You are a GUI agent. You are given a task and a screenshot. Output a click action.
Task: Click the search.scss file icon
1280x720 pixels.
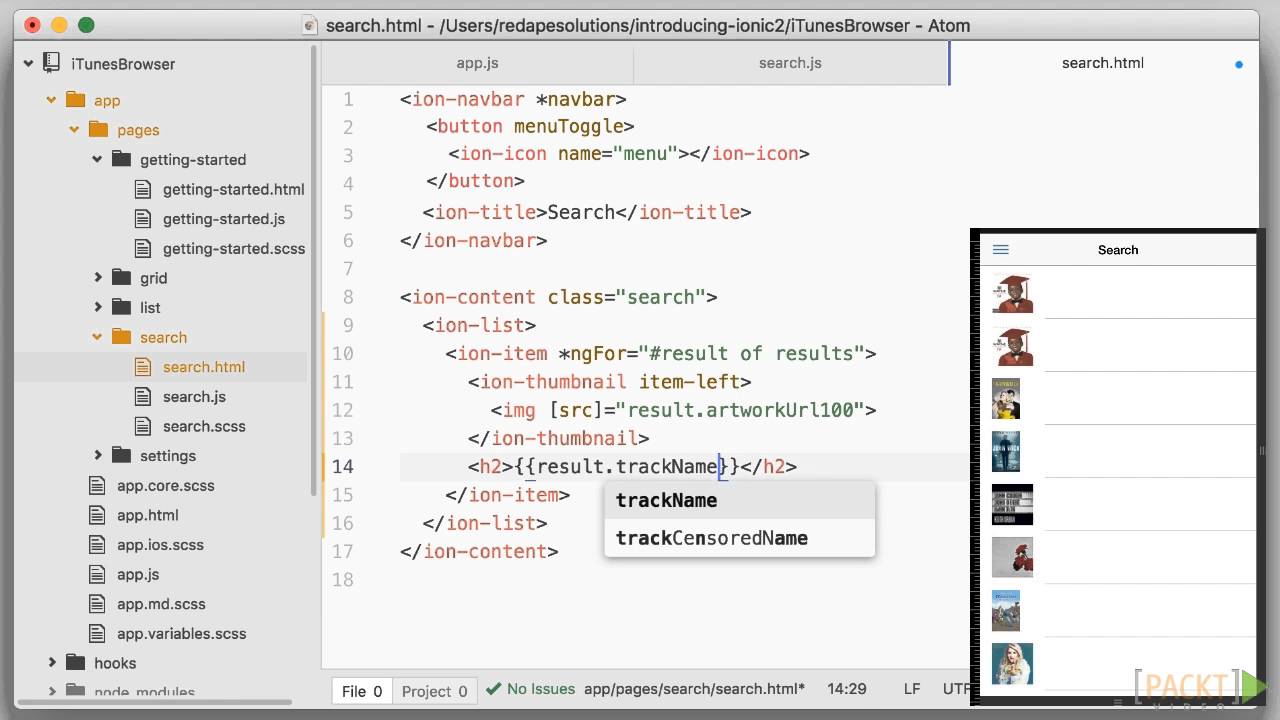click(143, 425)
